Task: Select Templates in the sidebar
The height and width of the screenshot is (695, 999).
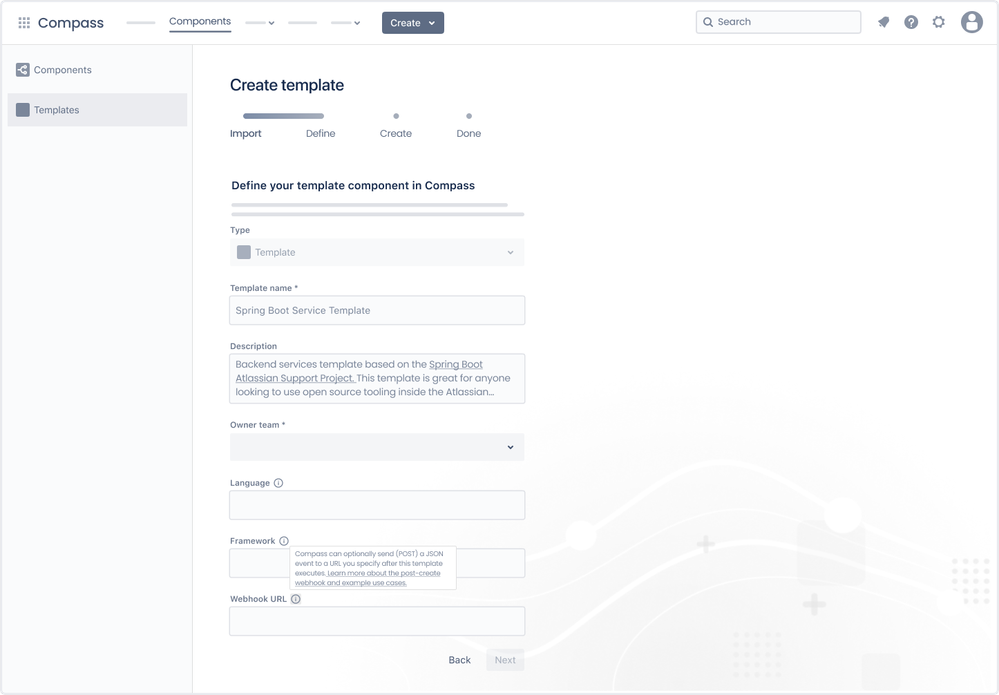Action: pyautogui.click(x=97, y=110)
